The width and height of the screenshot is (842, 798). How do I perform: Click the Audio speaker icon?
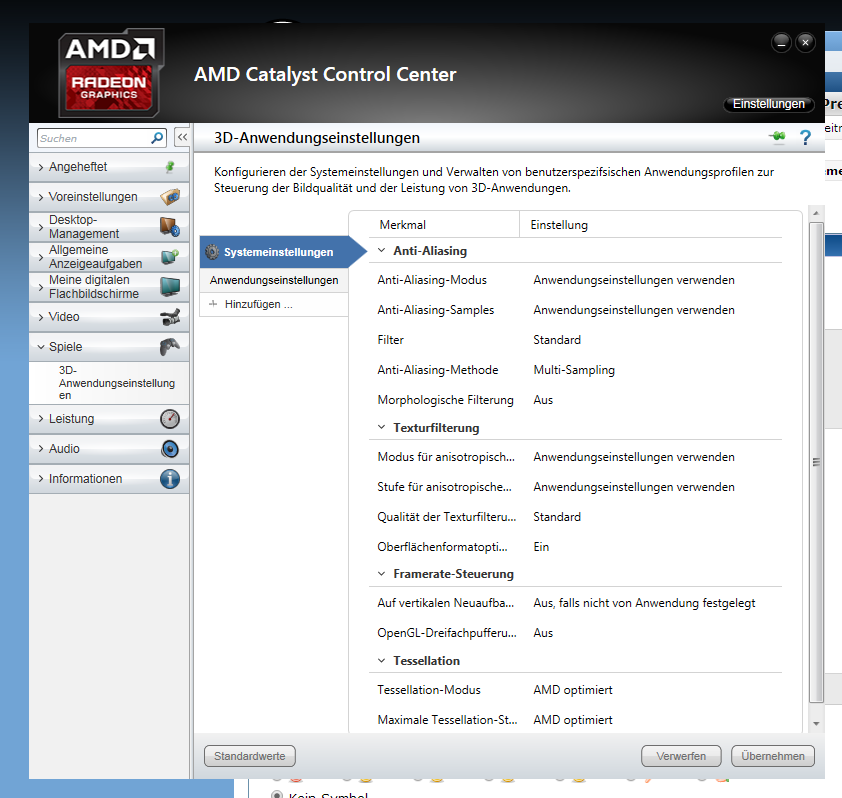[170, 449]
